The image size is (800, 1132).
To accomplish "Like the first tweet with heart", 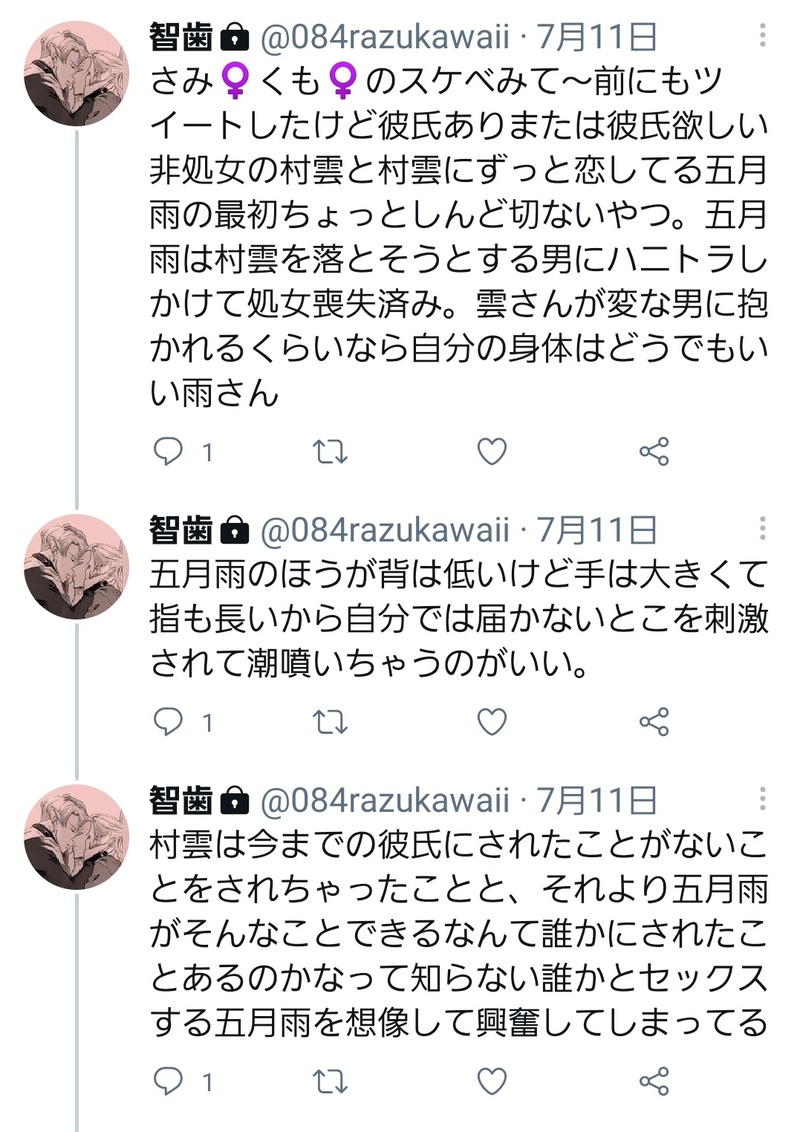I will click(491, 452).
